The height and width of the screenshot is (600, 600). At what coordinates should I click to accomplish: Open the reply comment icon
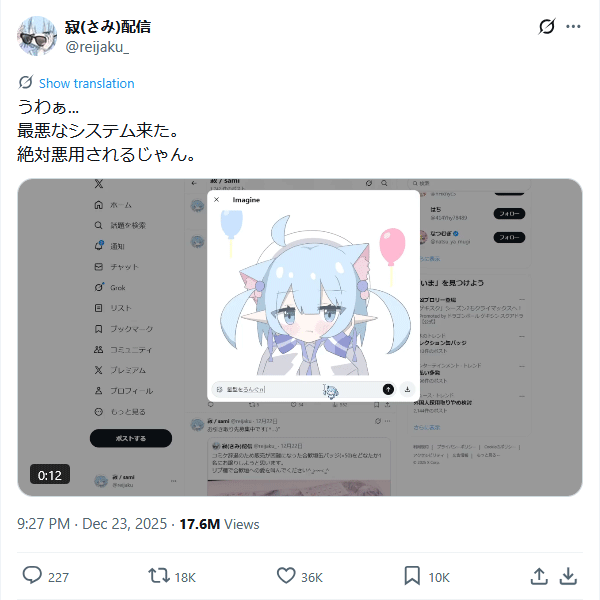32,575
